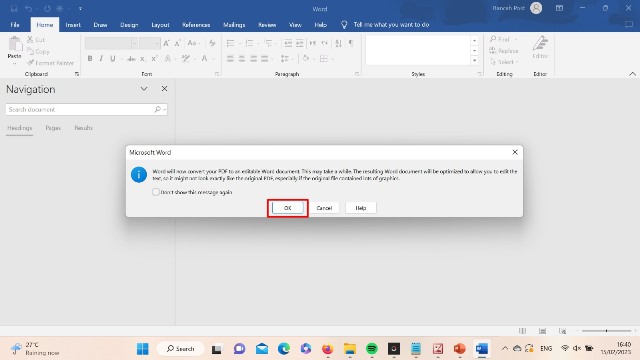Click the zoom slider in status bar
This screenshot has height=360, width=640.
click(x=607, y=331)
